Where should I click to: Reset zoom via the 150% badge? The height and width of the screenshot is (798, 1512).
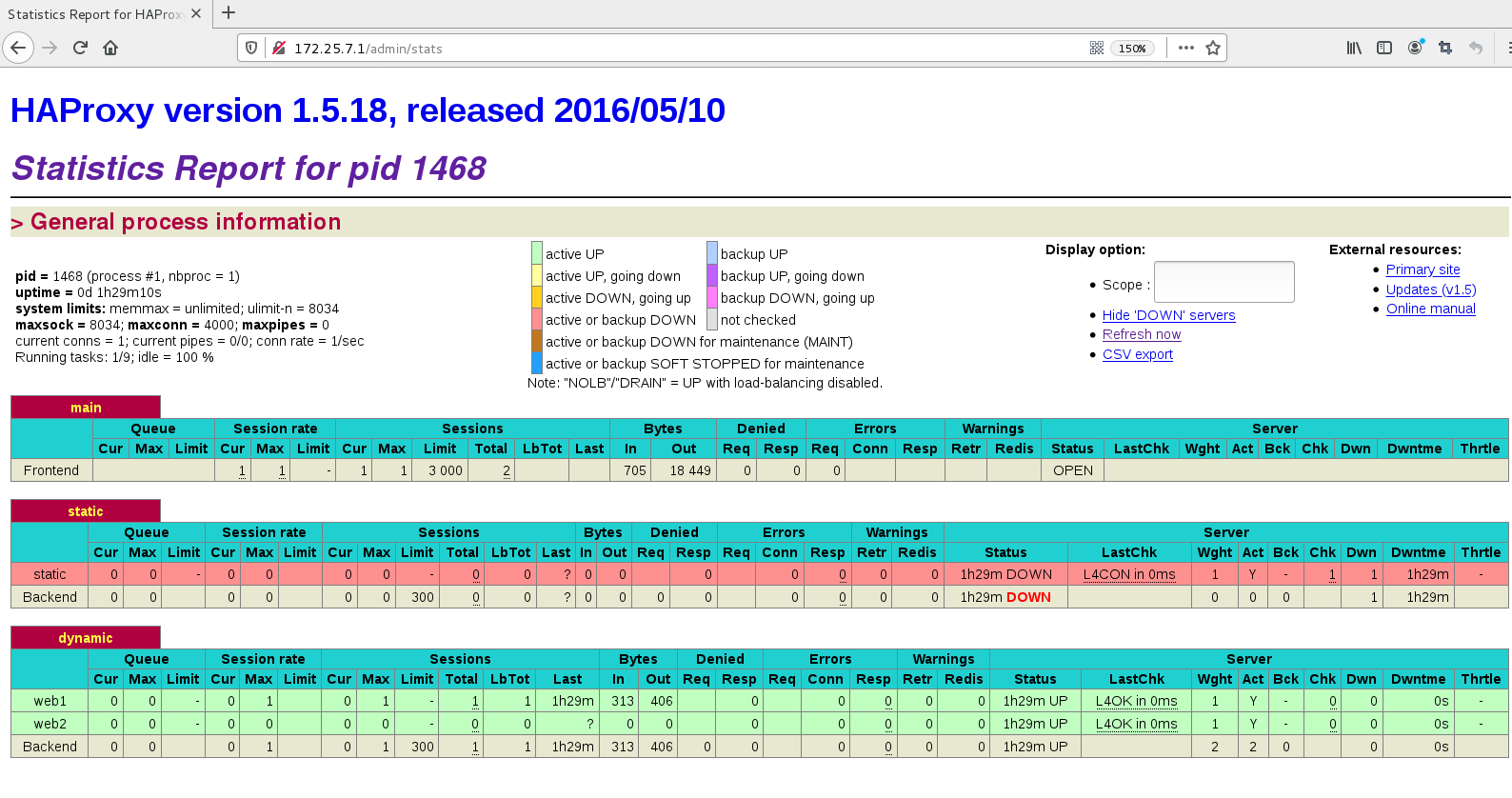pyautogui.click(x=1132, y=49)
